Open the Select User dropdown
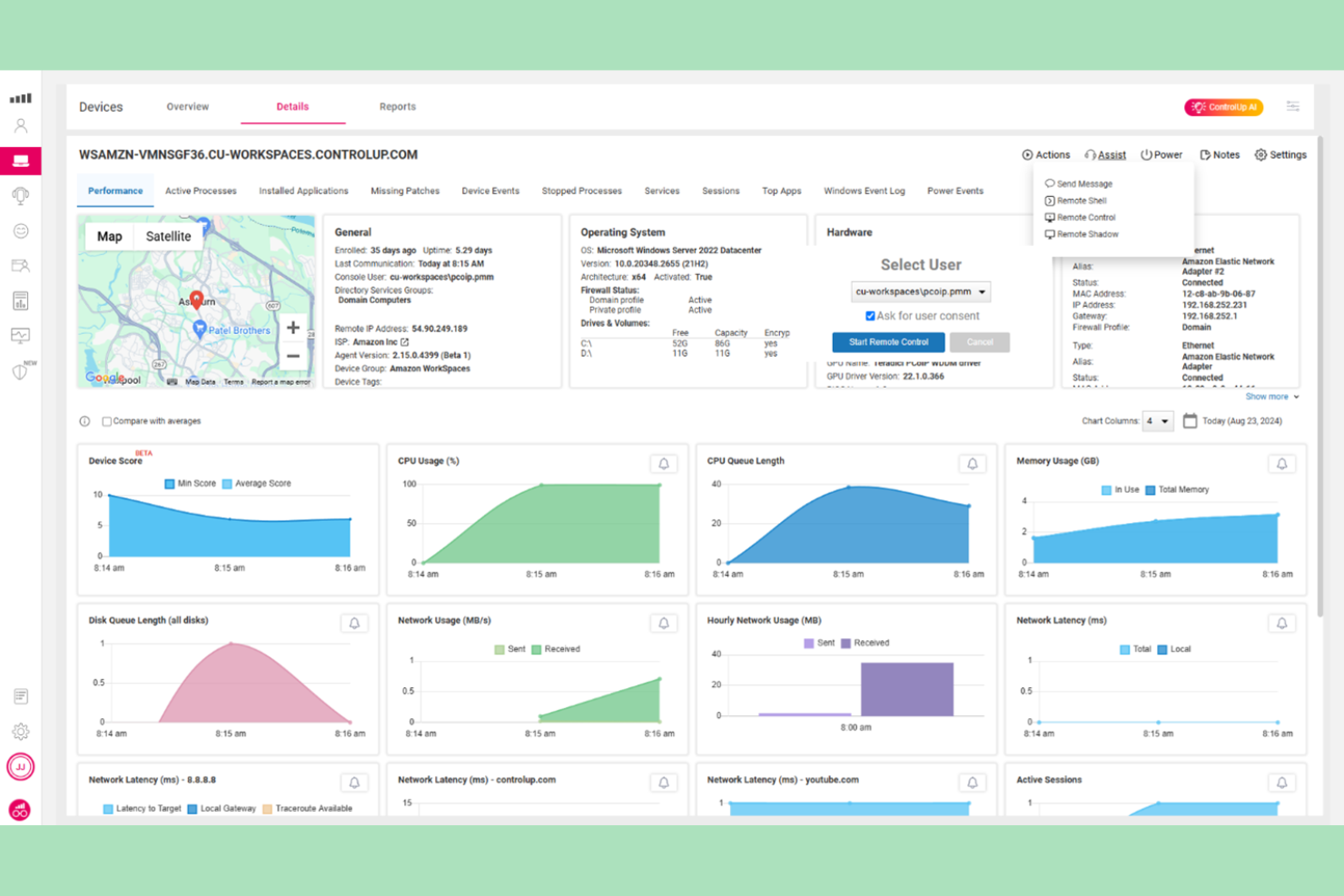Viewport: 1344px width, 896px height. point(920,292)
